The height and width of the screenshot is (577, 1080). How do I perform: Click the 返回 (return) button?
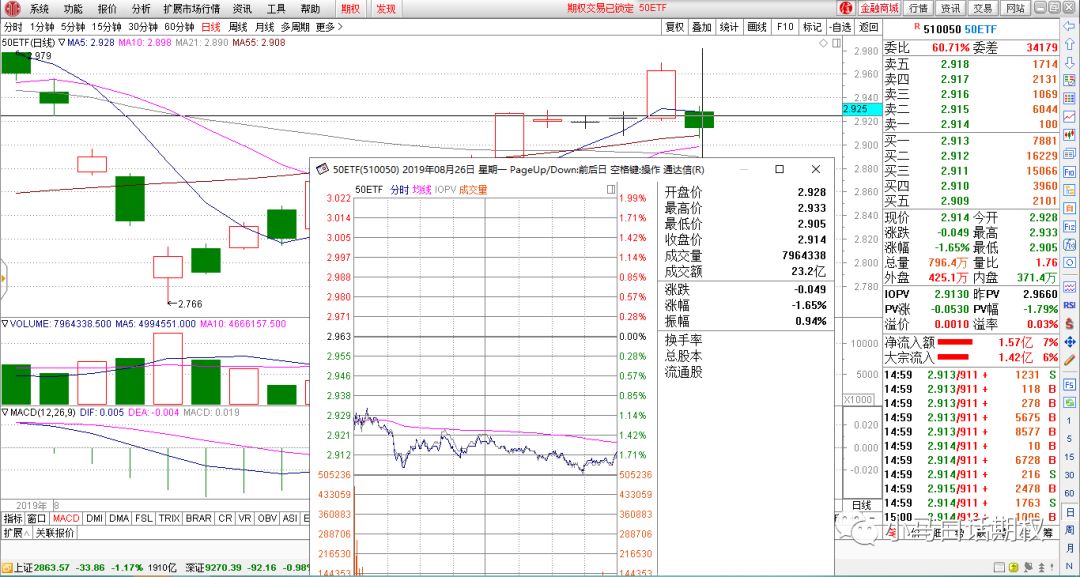coord(870,27)
